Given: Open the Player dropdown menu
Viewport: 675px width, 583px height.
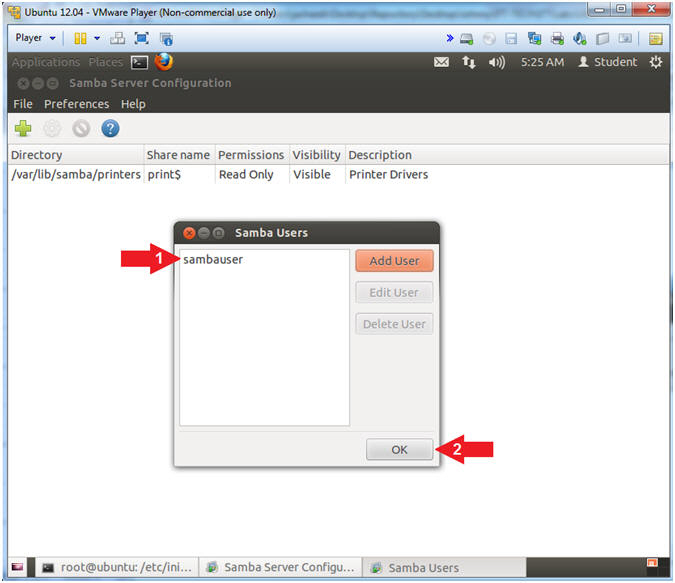Looking at the screenshot, I should coord(35,38).
